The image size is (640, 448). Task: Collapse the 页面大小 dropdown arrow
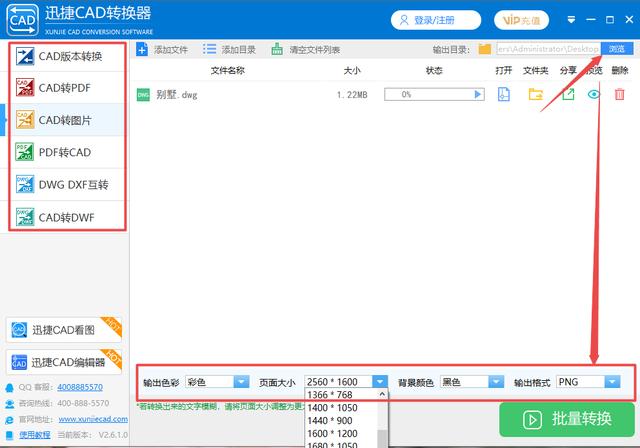[x=380, y=381]
